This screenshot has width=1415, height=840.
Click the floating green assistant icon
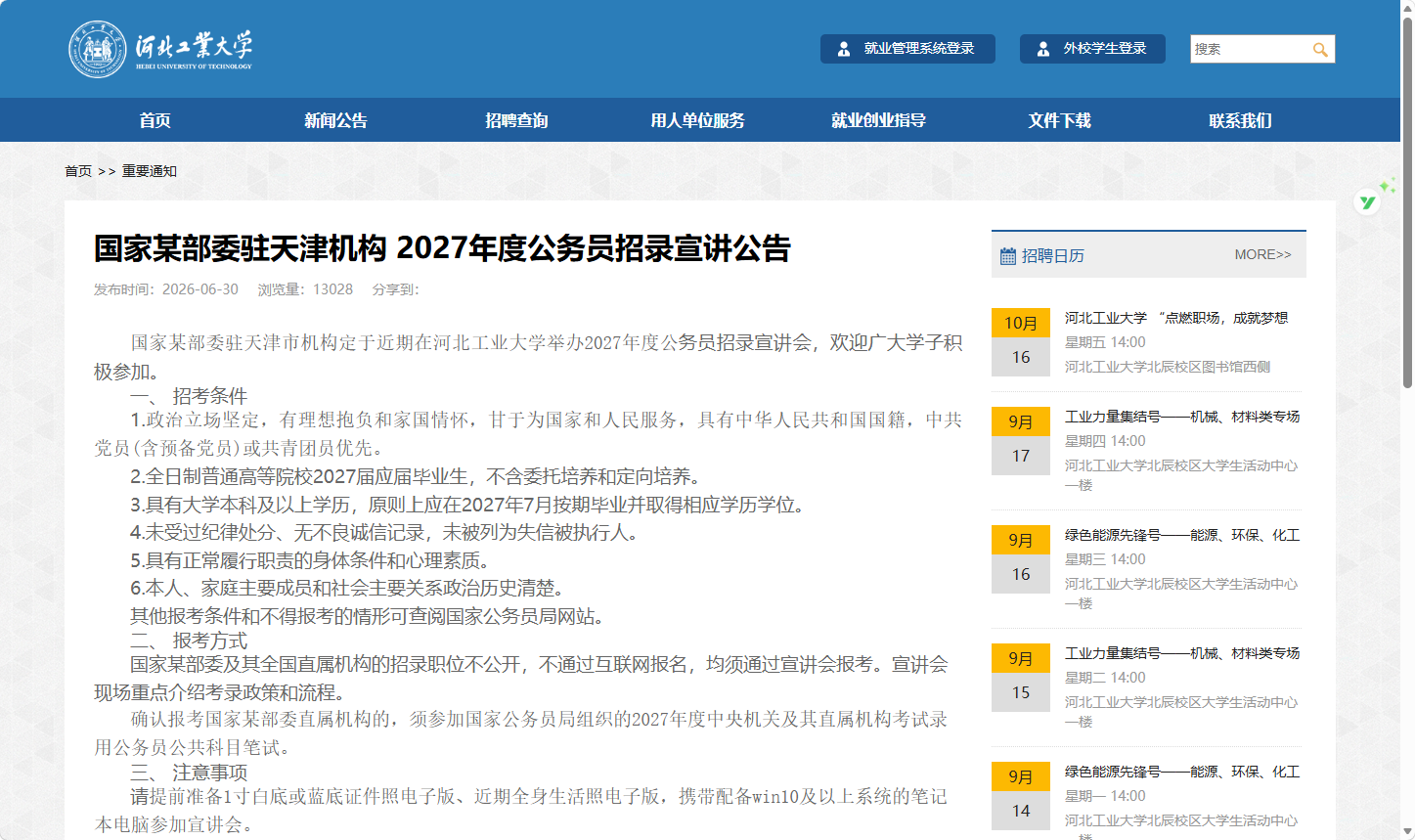click(x=1368, y=201)
